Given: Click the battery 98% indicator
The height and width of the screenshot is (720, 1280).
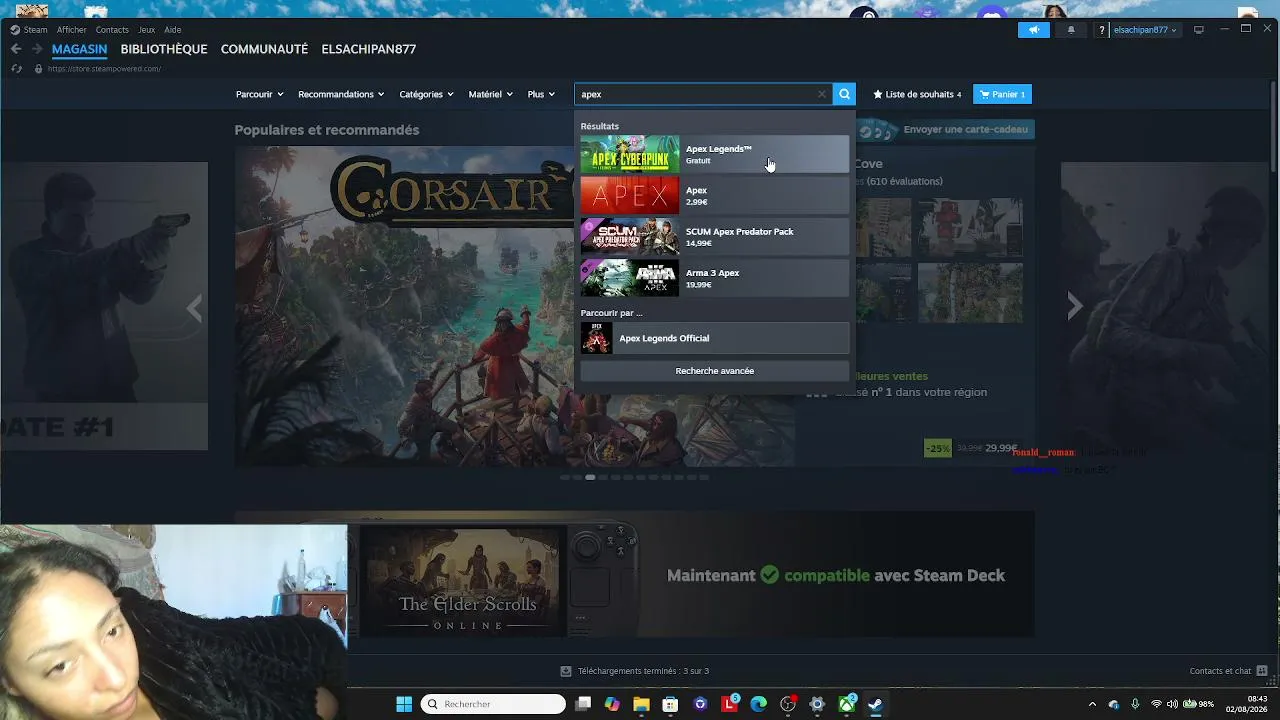Looking at the screenshot, I should 1198,704.
